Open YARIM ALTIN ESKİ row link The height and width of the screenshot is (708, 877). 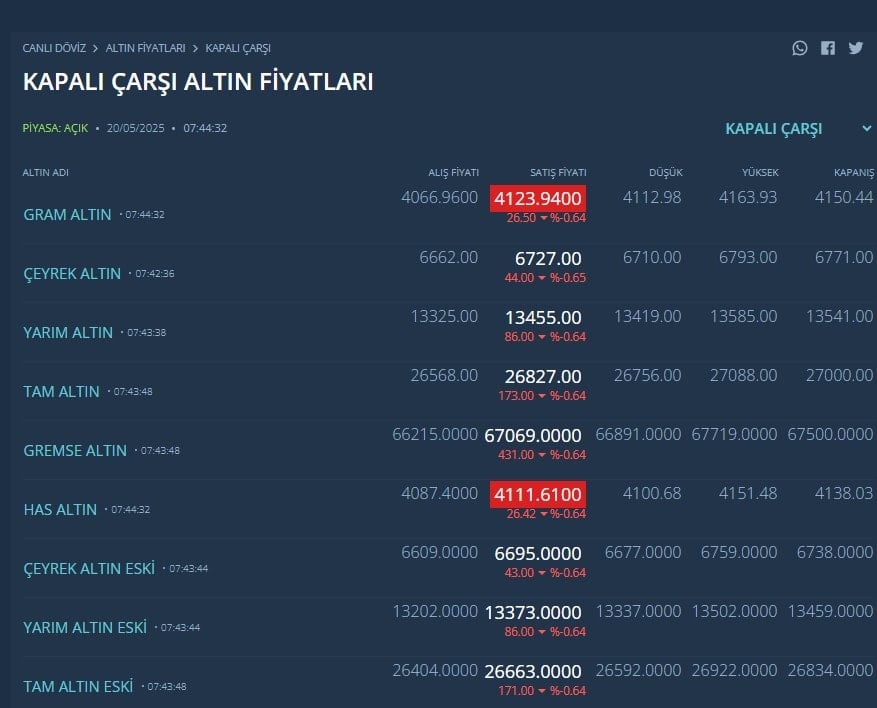(85, 627)
